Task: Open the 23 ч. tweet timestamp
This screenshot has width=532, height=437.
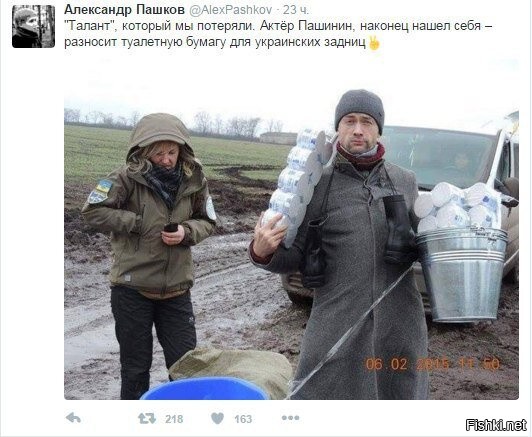Action: pos(296,10)
